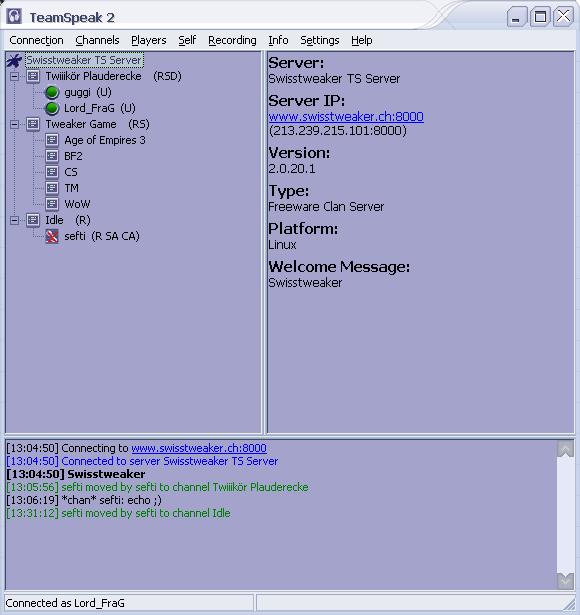Image resolution: width=580 pixels, height=615 pixels.
Task: Select the Age of Empires 3 channel
Action: 105,140
